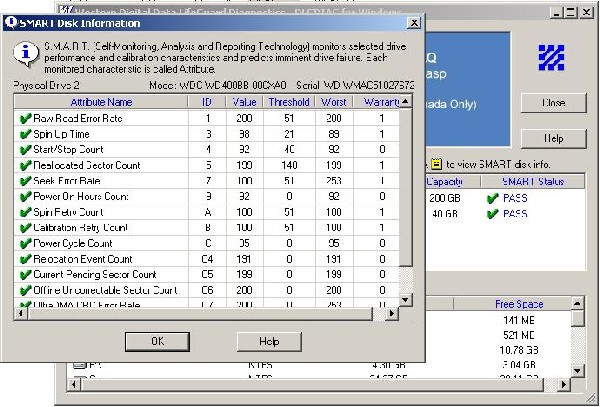This screenshot has width=600, height=407.
Task: Click the Free Space column header
Action: click(x=519, y=304)
